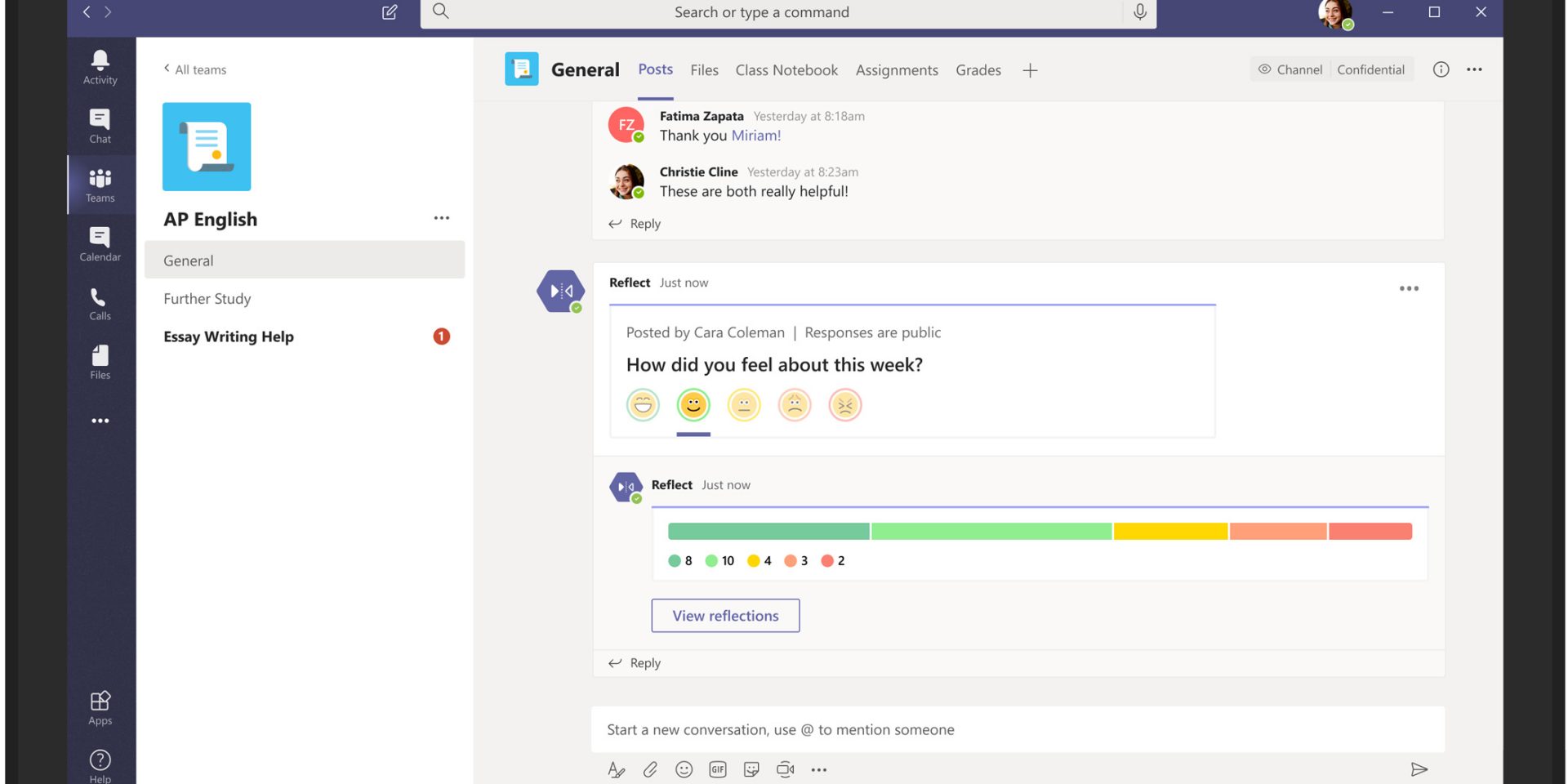Image resolution: width=1568 pixels, height=784 pixels.
Task: Open Fatima Zapata's FZ avatar
Action: point(626,125)
